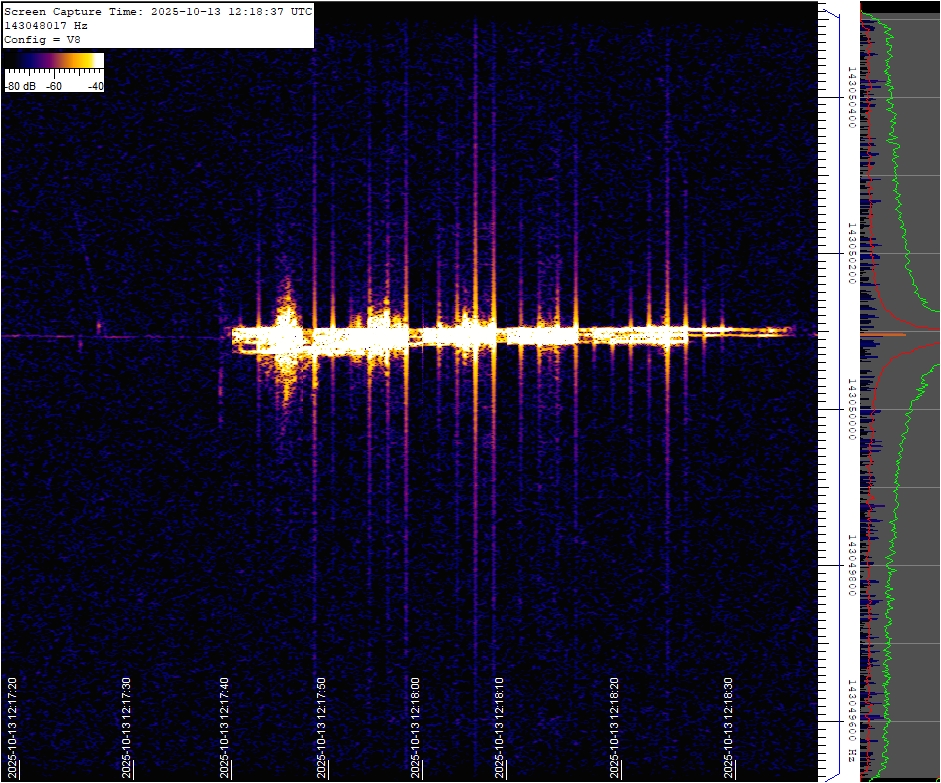The image size is (941, 783).
Task: Select the 12:17:40 timestamp label
Action: (224, 725)
